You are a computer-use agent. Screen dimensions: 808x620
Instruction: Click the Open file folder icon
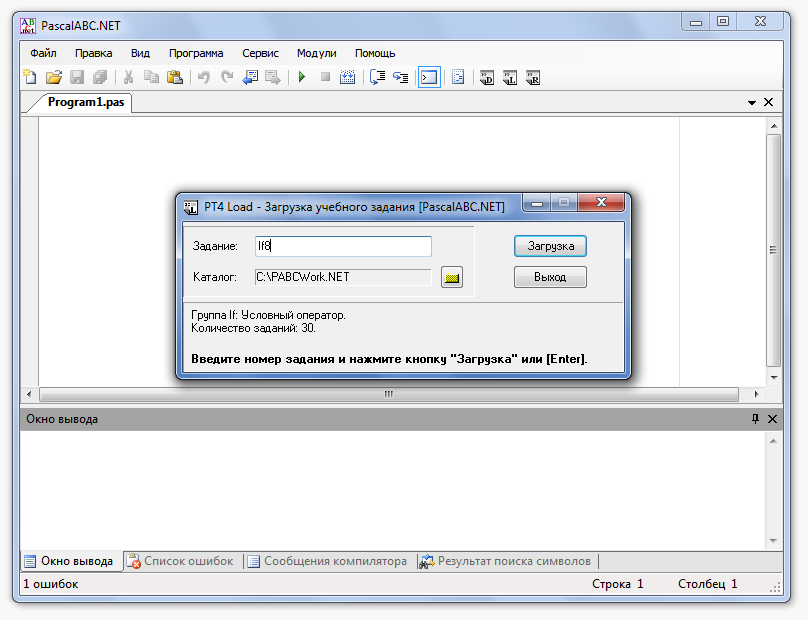pyautogui.click(x=53, y=77)
